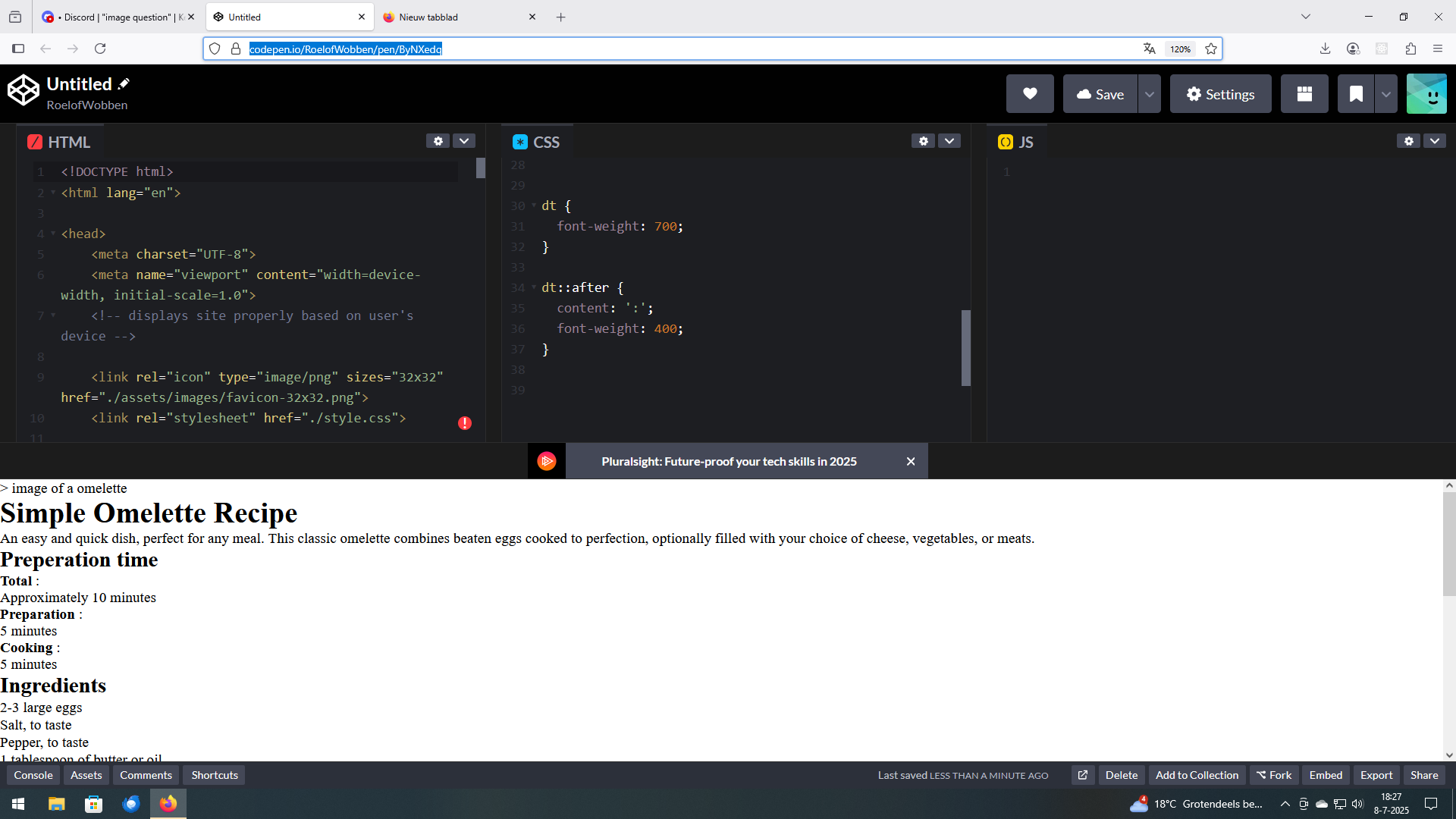View HTML error warning icon
The width and height of the screenshot is (1456, 819).
tap(465, 423)
